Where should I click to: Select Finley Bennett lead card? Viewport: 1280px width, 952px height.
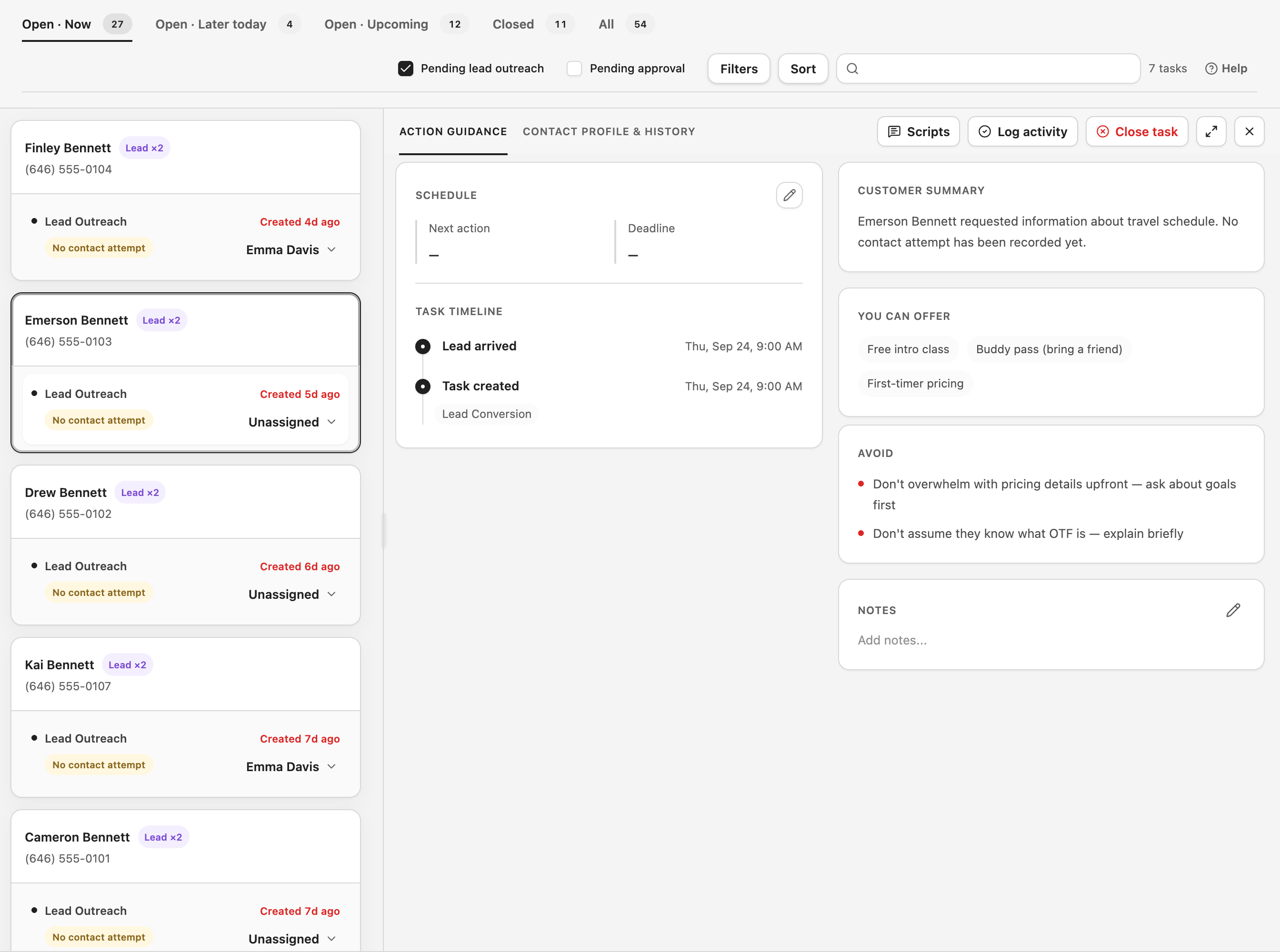click(186, 200)
